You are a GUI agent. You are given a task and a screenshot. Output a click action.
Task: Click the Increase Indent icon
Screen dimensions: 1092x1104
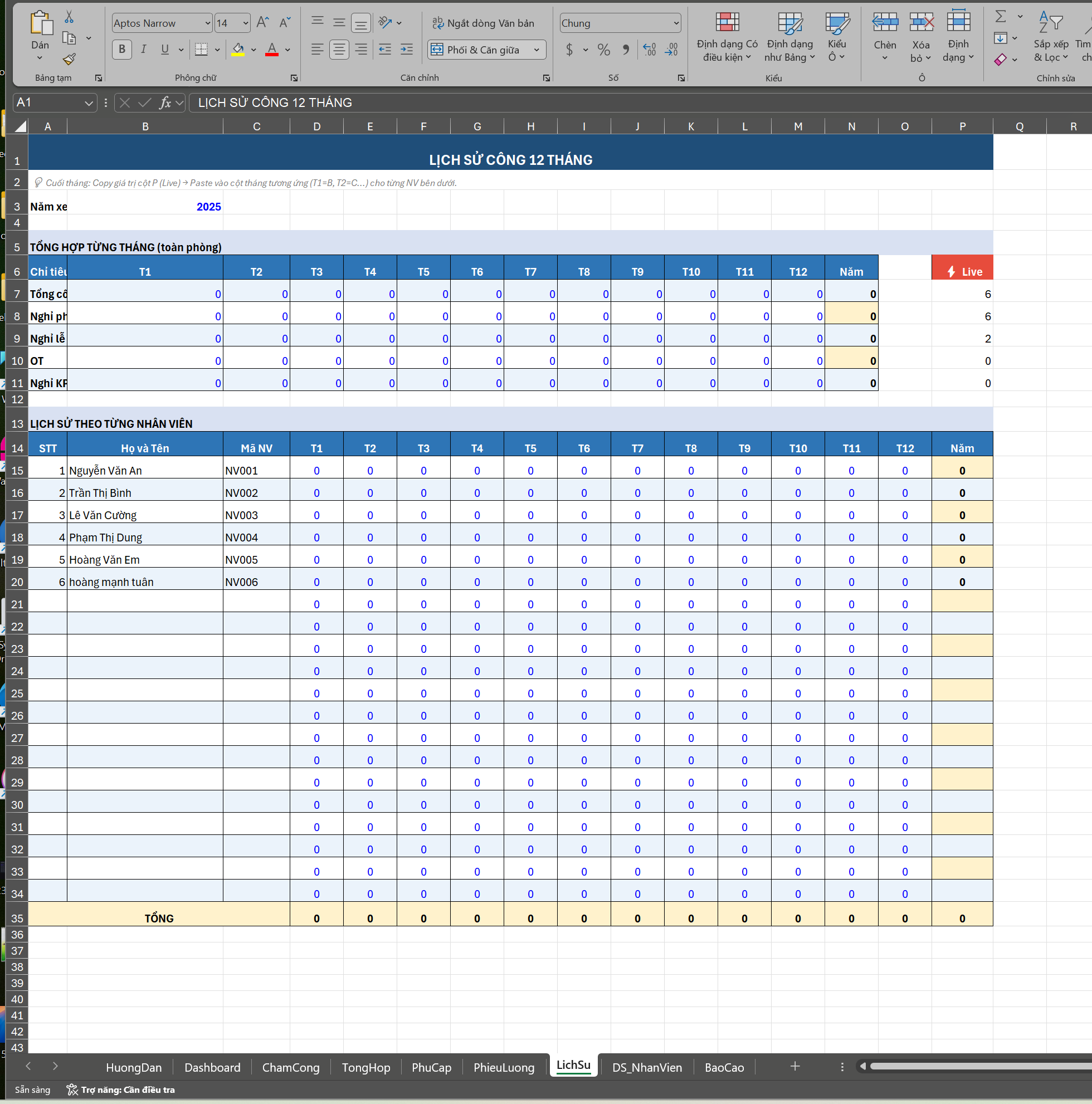click(407, 50)
